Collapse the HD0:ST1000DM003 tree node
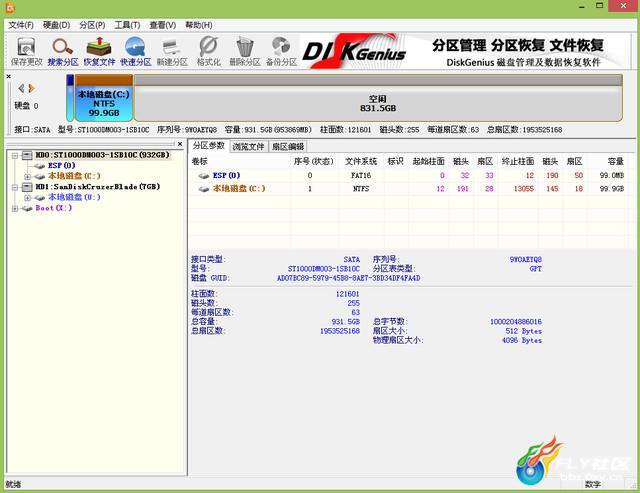The height and width of the screenshot is (493, 640). click(x=15, y=155)
